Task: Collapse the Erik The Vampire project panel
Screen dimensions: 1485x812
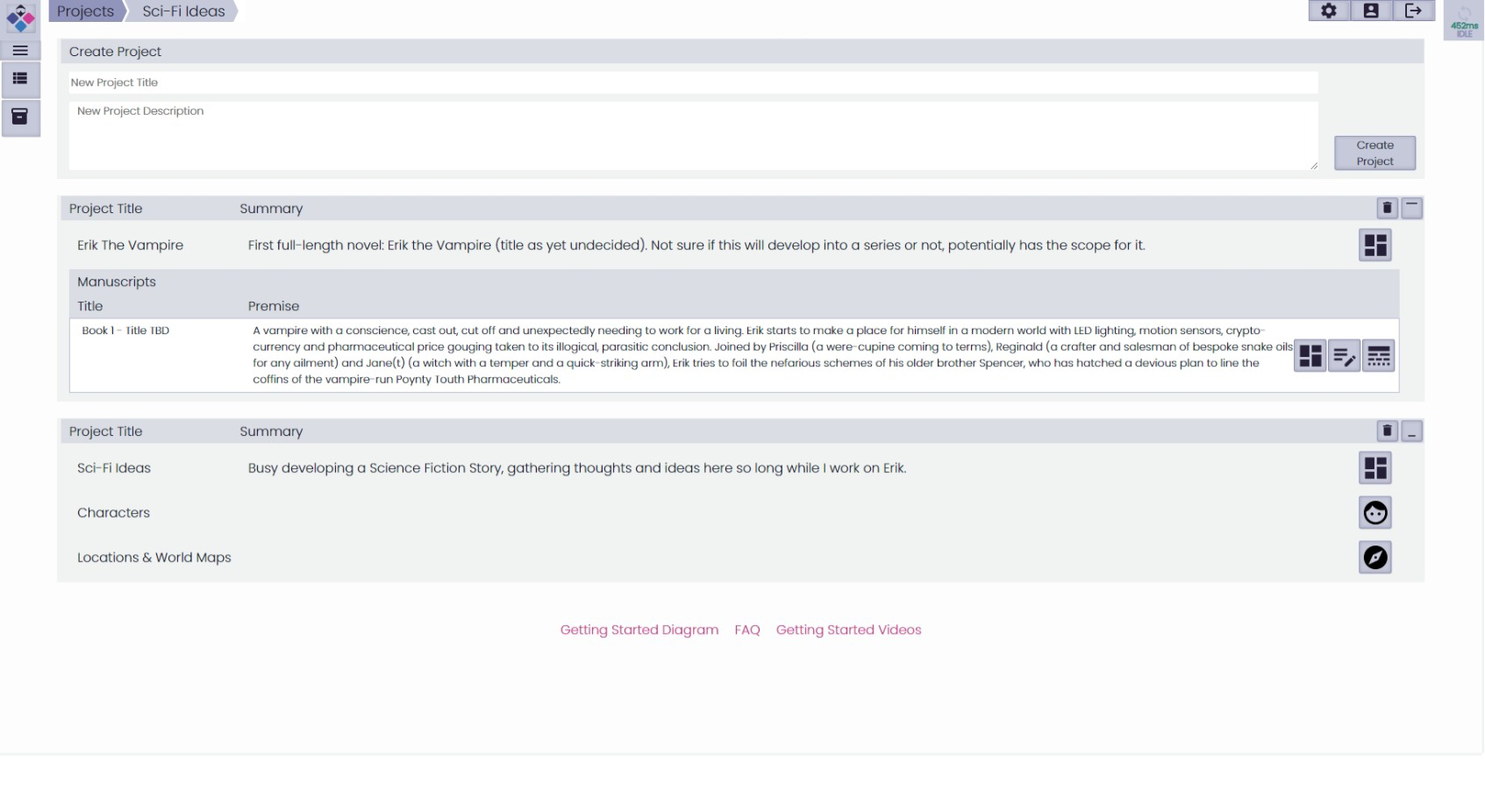Action: (x=1411, y=209)
